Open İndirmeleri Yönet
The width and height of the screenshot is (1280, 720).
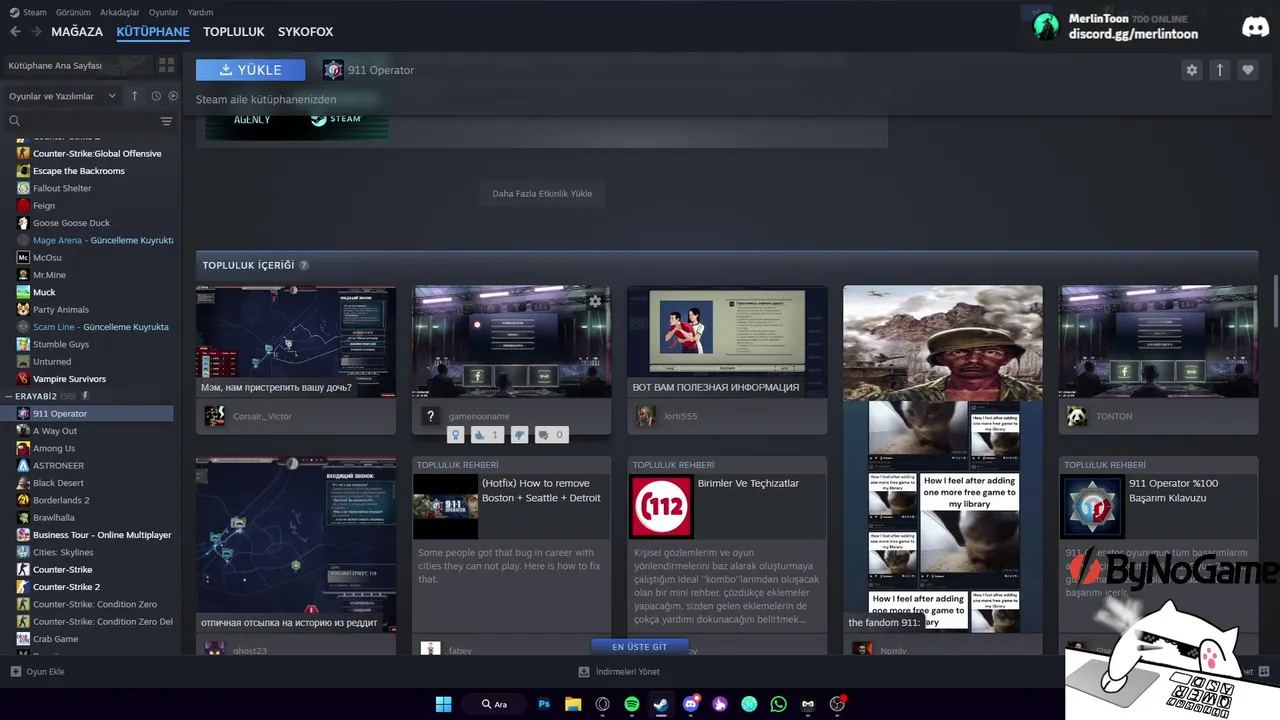[x=620, y=672]
